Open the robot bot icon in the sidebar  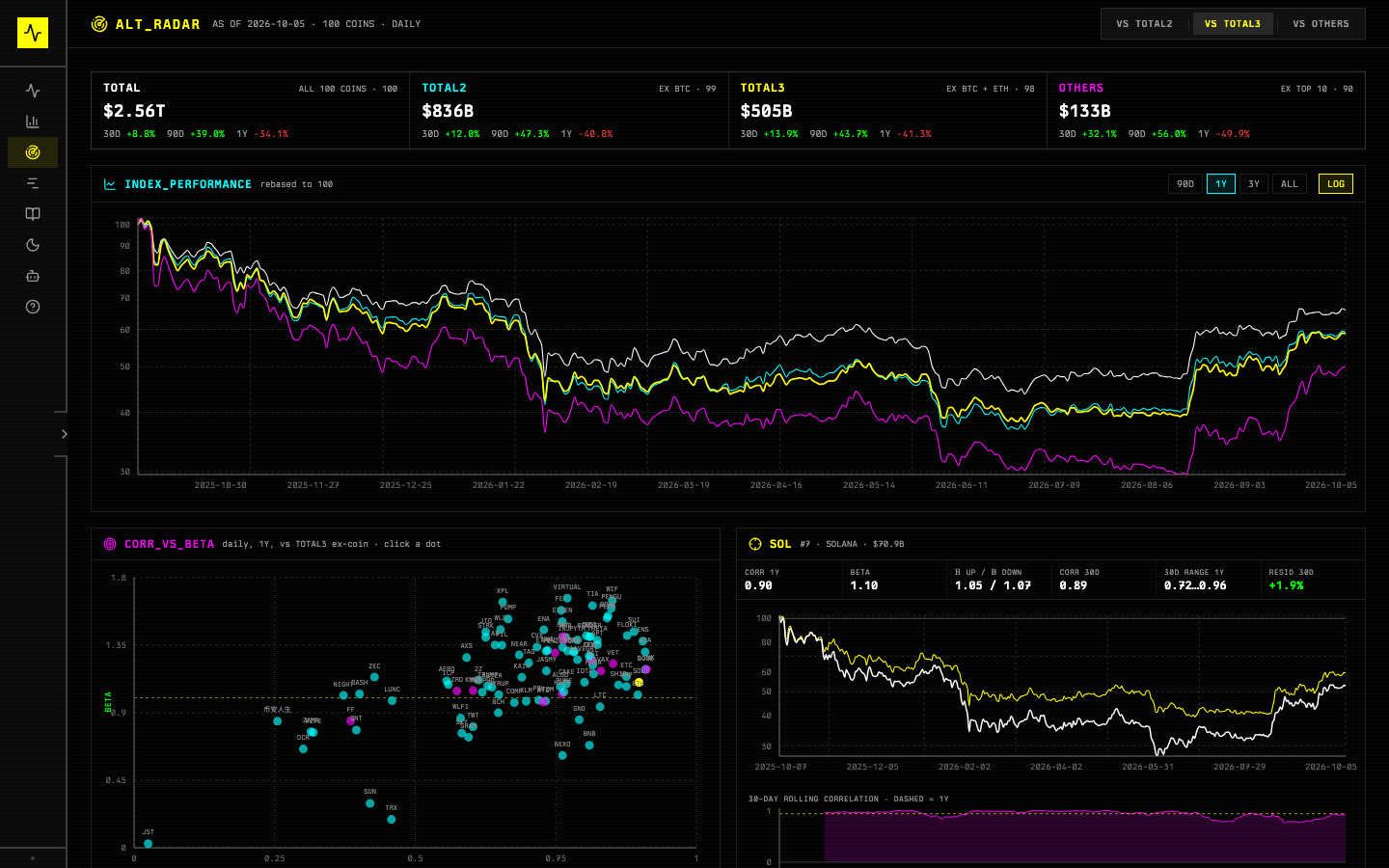[33, 276]
